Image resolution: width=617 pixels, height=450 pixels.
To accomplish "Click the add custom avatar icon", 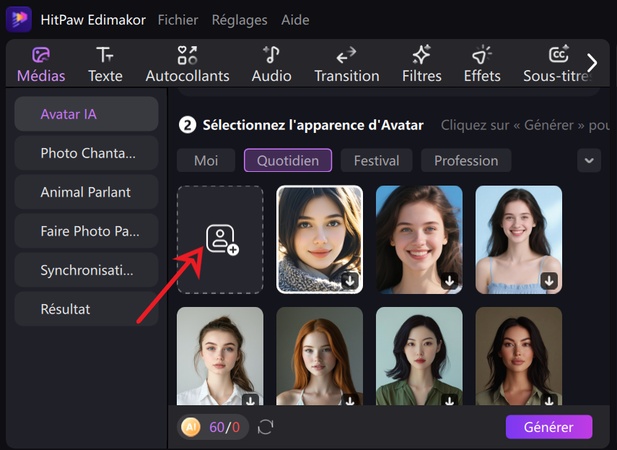I will tap(221, 239).
